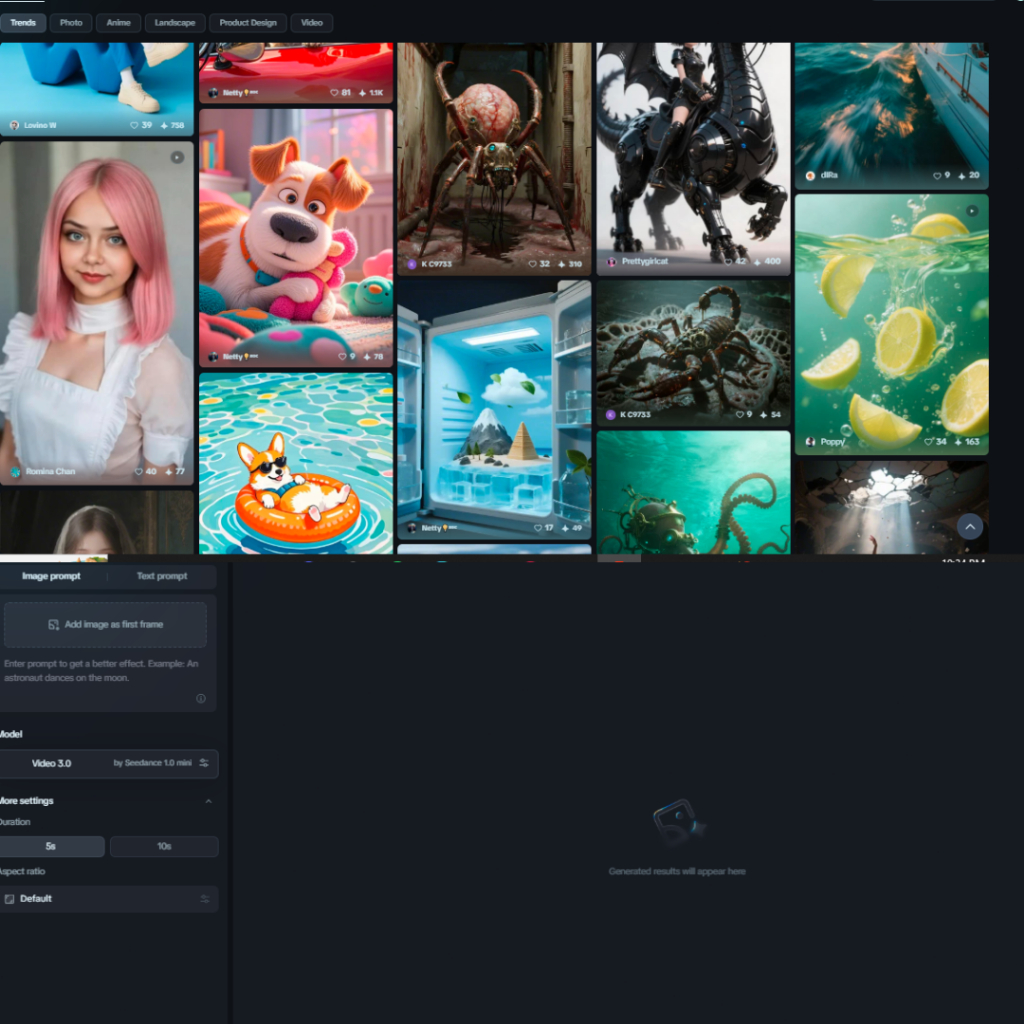Switch to the Photo category tab
1024x1024 pixels.
click(71, 23)
